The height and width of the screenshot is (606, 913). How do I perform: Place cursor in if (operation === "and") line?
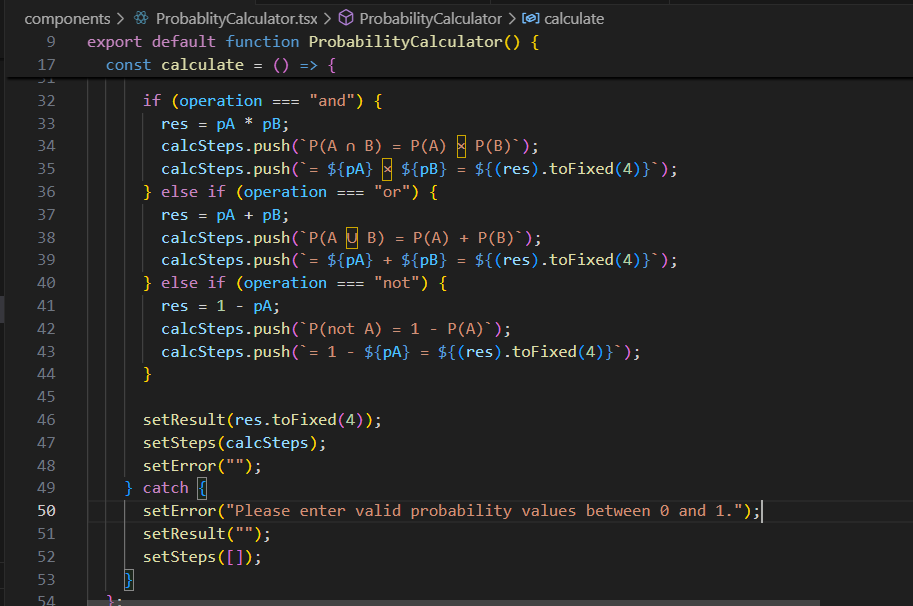tap(263, 101)
